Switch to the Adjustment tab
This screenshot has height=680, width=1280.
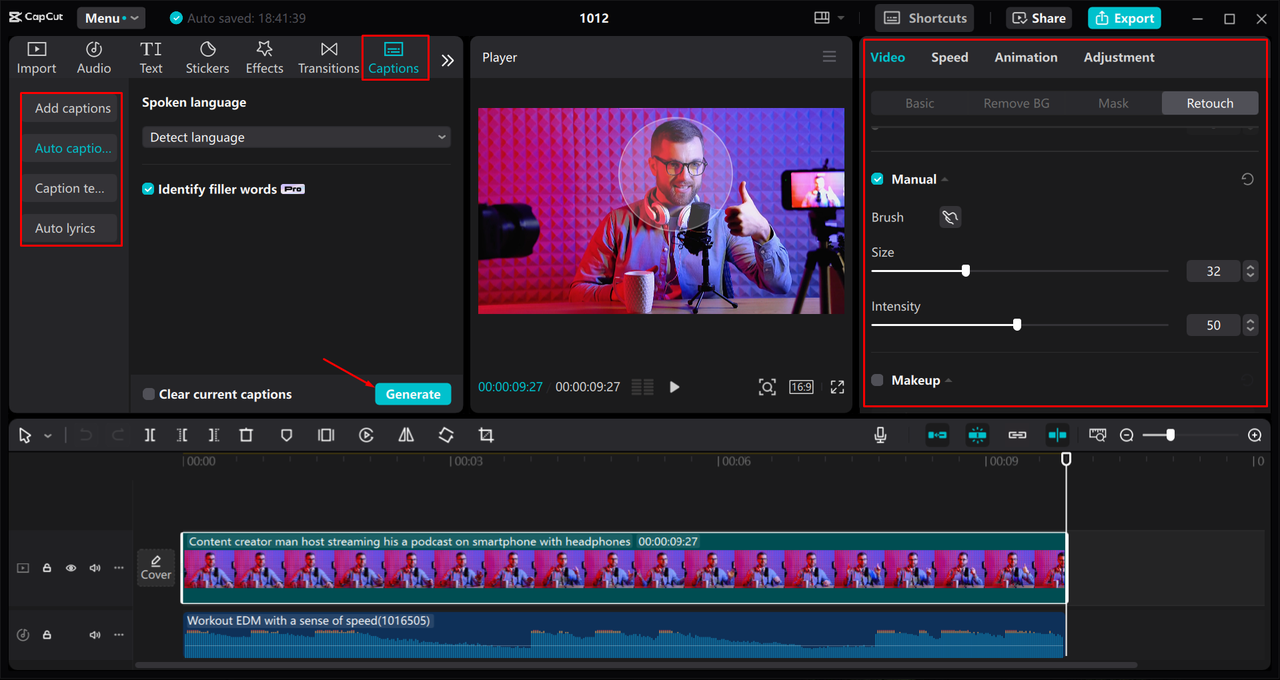click(1119, 57)
